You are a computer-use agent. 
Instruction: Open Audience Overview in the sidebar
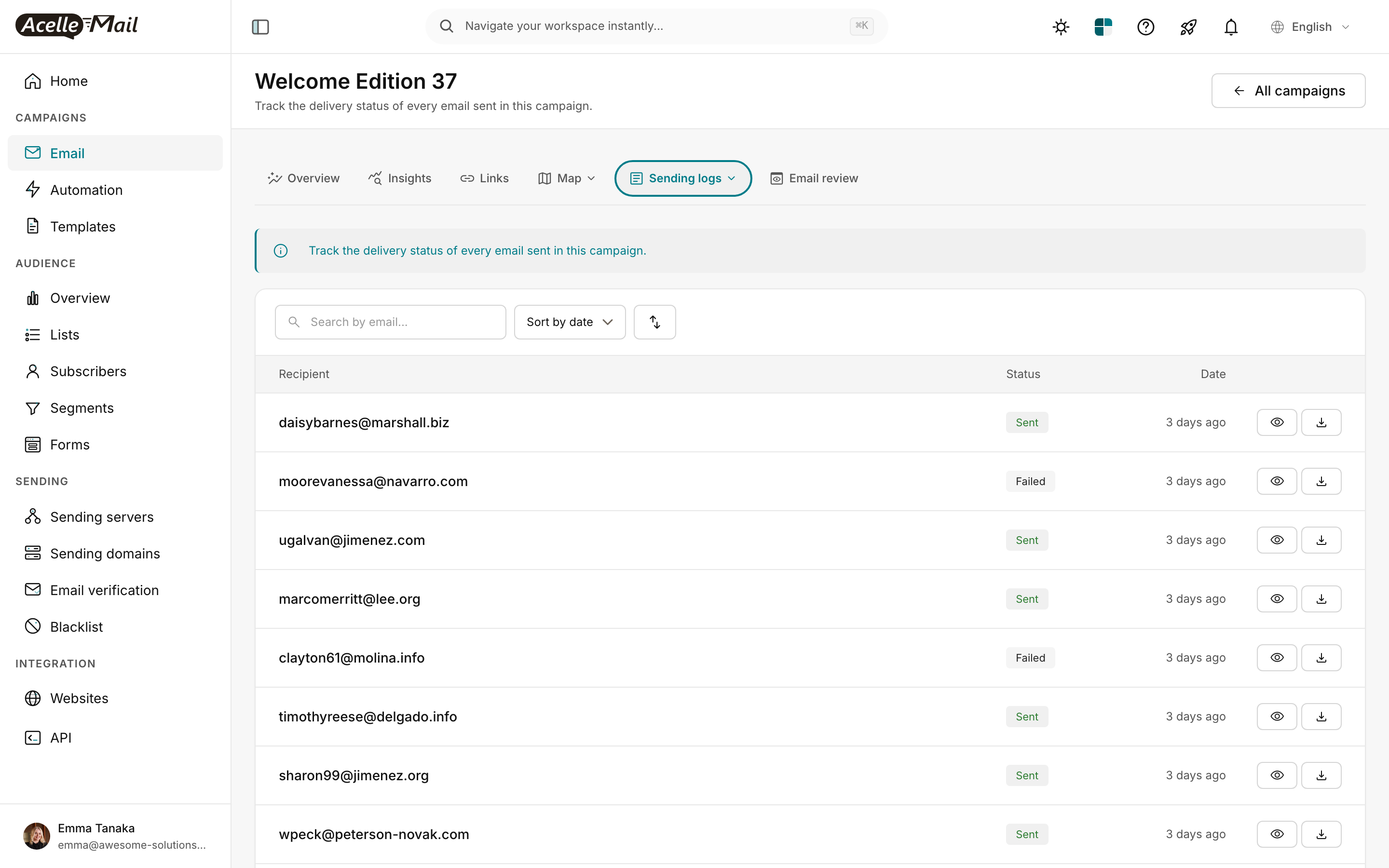coord(115,298)
